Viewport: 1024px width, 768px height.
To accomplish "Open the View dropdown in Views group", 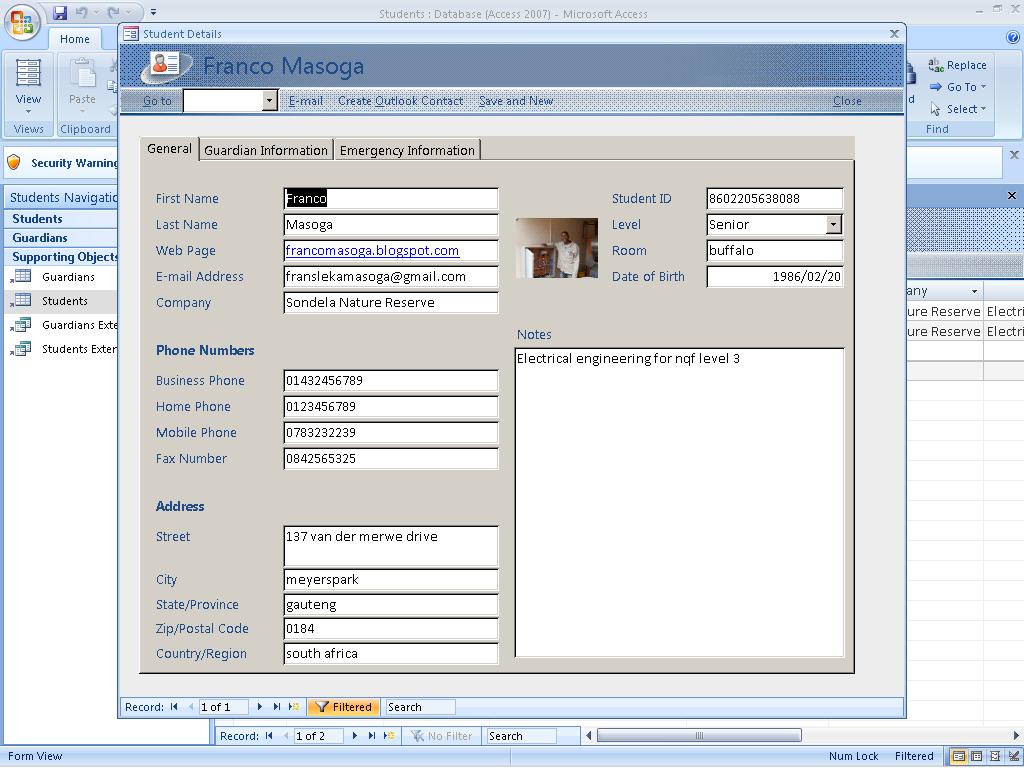I will [x=28, y=86].
